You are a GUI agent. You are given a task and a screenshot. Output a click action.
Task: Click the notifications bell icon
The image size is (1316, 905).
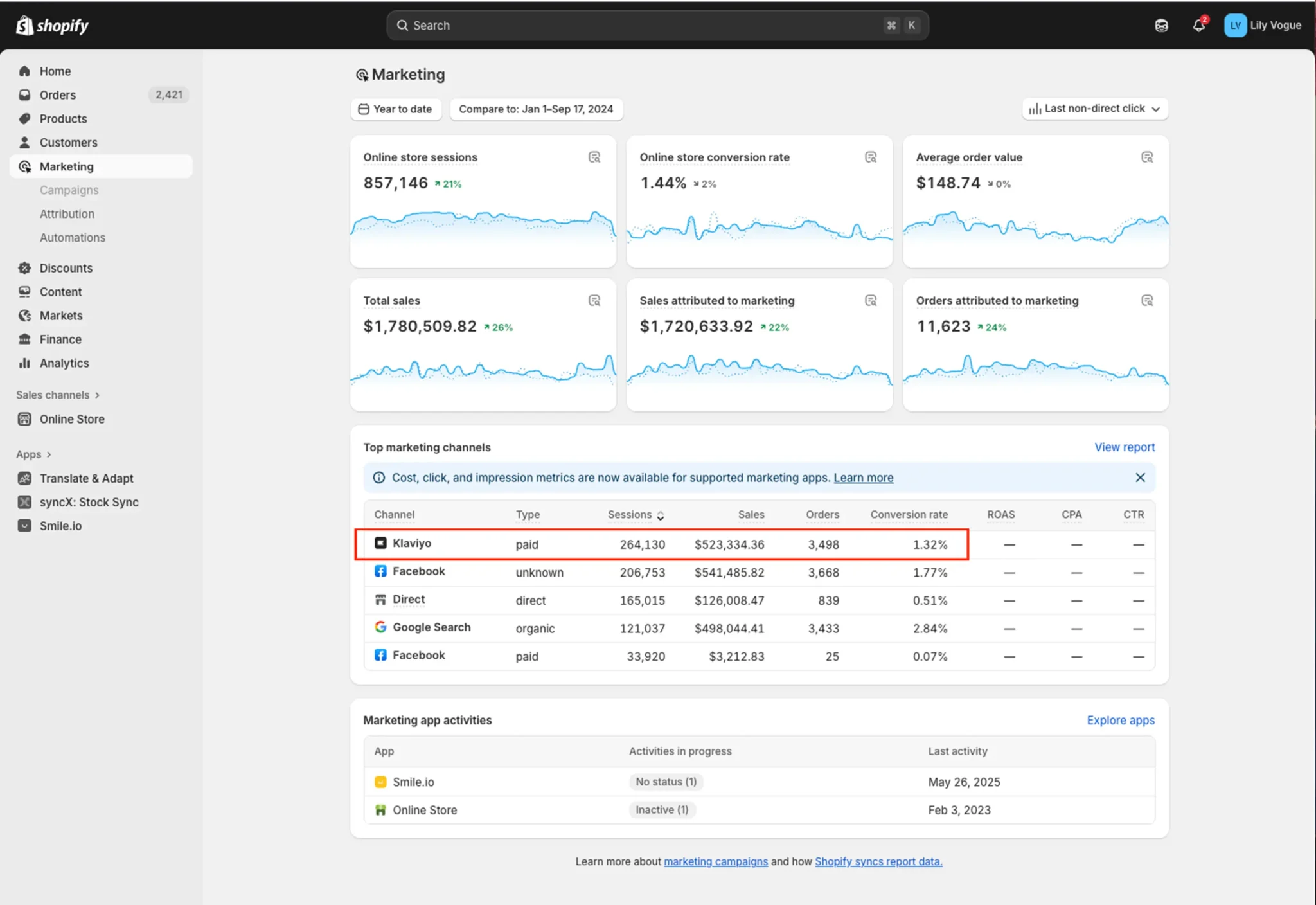click(1198, 26)
